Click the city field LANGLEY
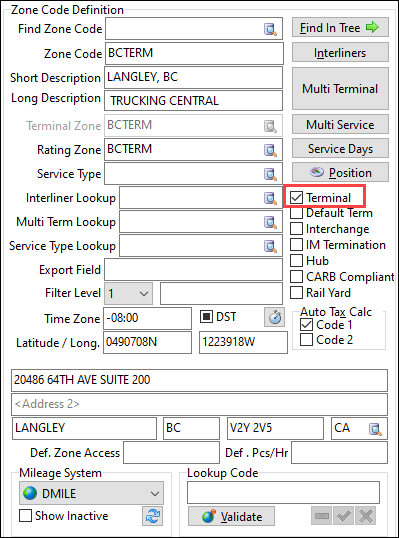This screenshot has width=399, height=538. coord(84,428)
